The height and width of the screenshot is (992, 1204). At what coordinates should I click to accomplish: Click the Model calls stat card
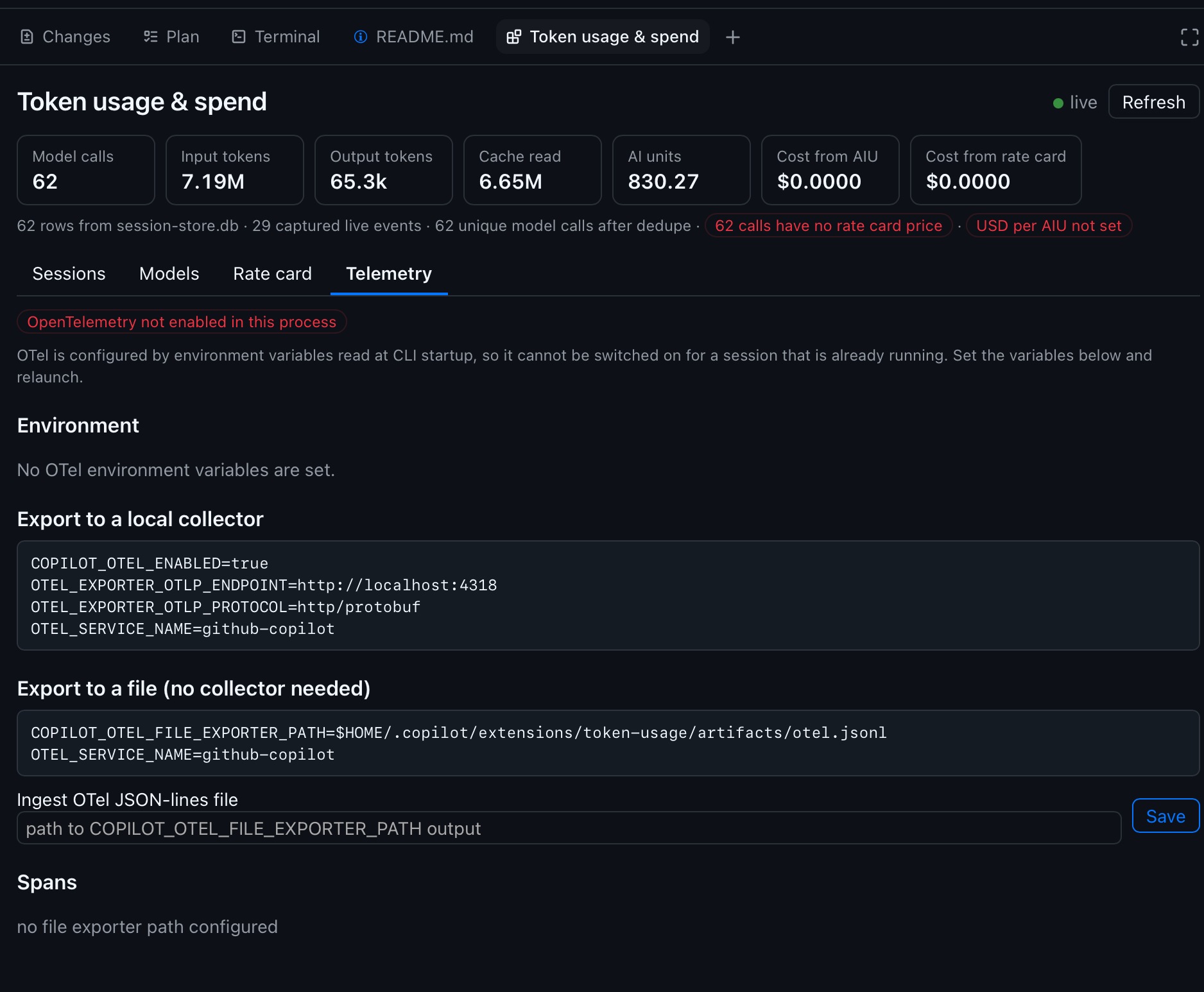pyautogui.click(x=86, y=170)
